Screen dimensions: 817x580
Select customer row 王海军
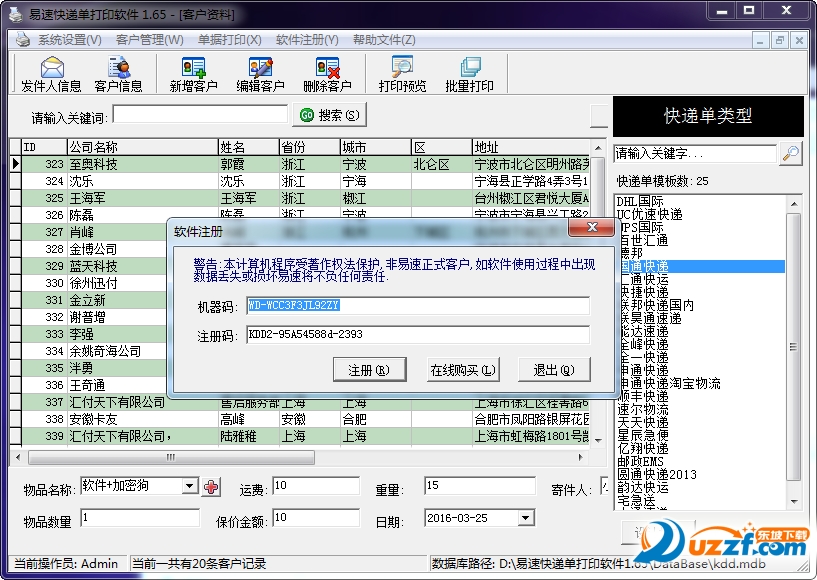click(305, 198)
